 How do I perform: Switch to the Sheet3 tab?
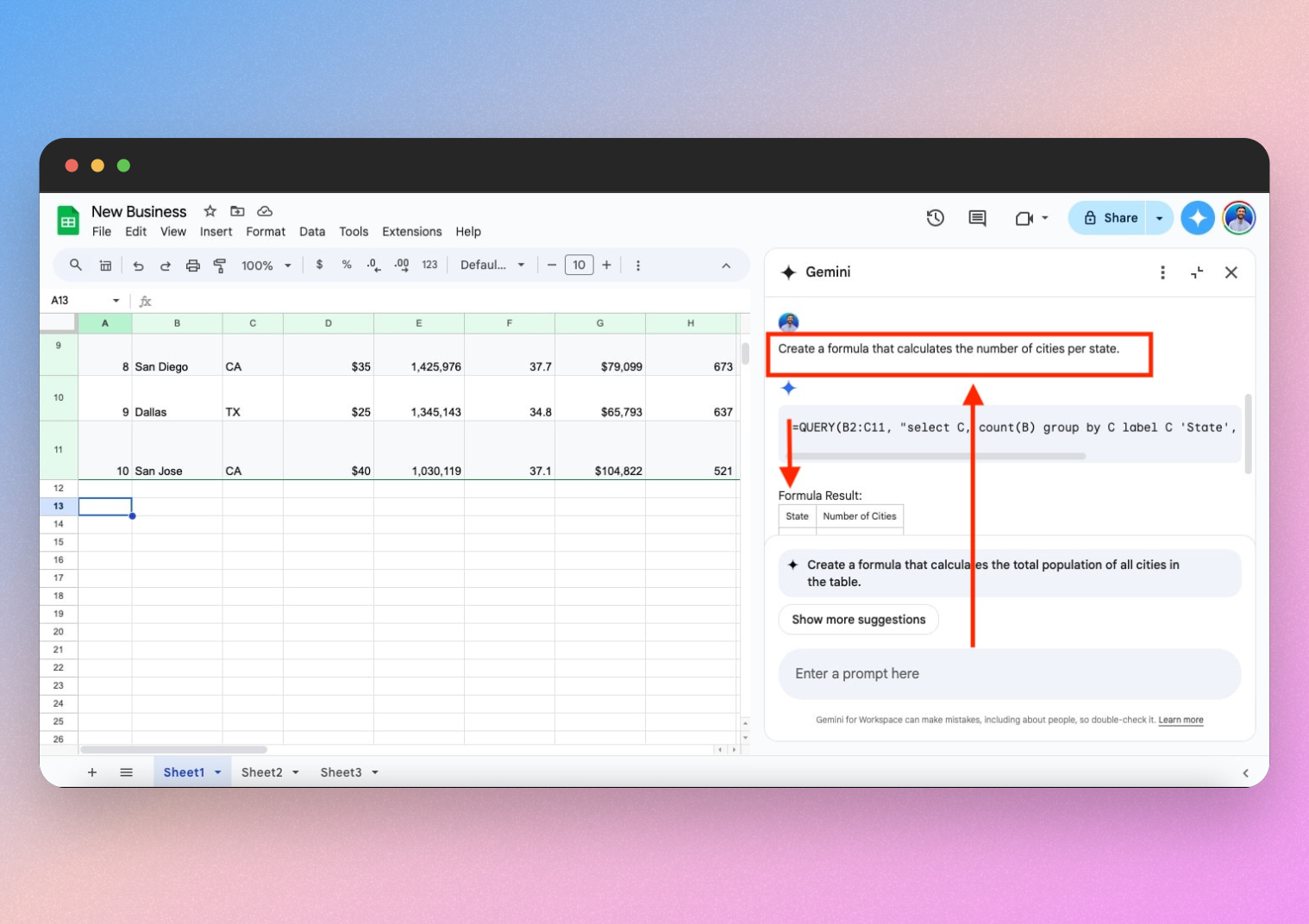coord(341,772)
